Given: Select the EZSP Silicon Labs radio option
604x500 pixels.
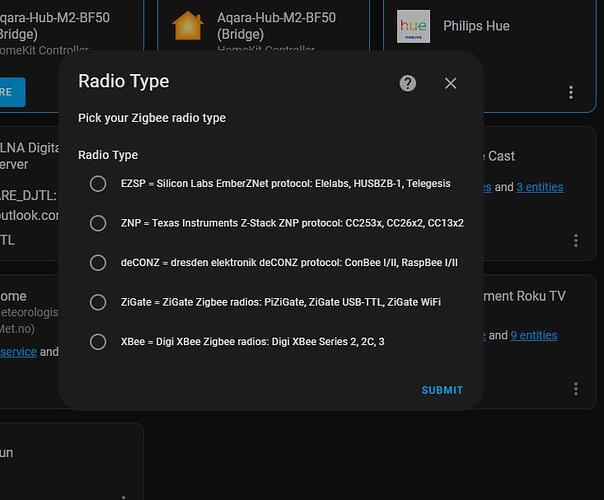Looking at the screenshot, I should [98, 184].
